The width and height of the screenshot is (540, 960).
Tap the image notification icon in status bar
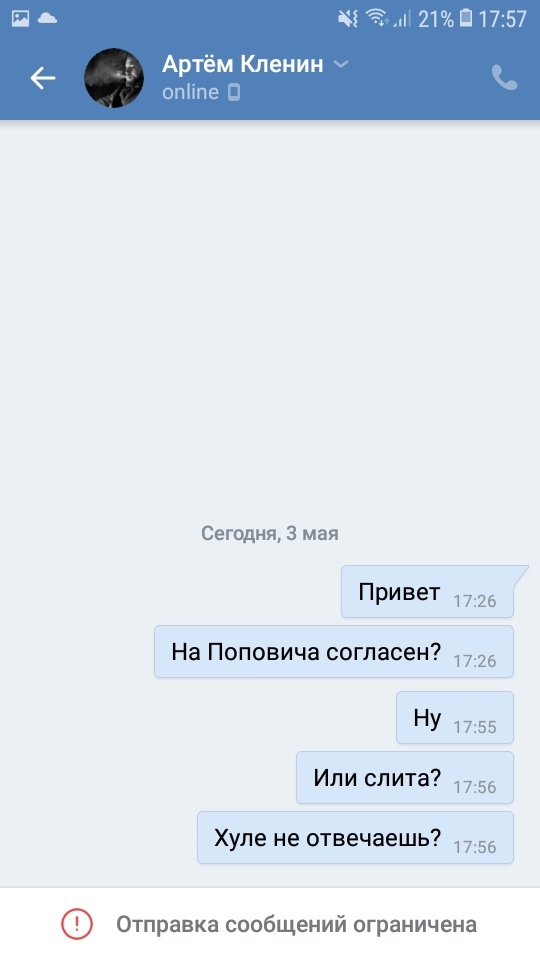(x=20, y=18)
